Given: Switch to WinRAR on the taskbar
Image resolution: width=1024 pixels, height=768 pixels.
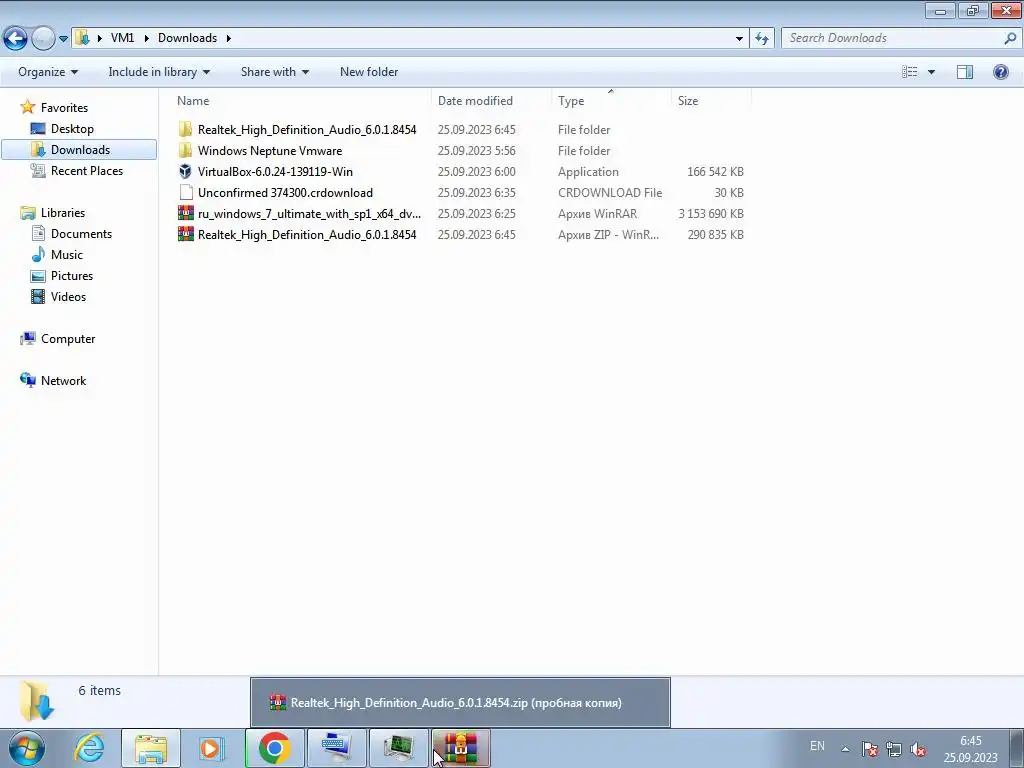Looking at the screenshot, I should pyautogui.click(x=461, y=748).
